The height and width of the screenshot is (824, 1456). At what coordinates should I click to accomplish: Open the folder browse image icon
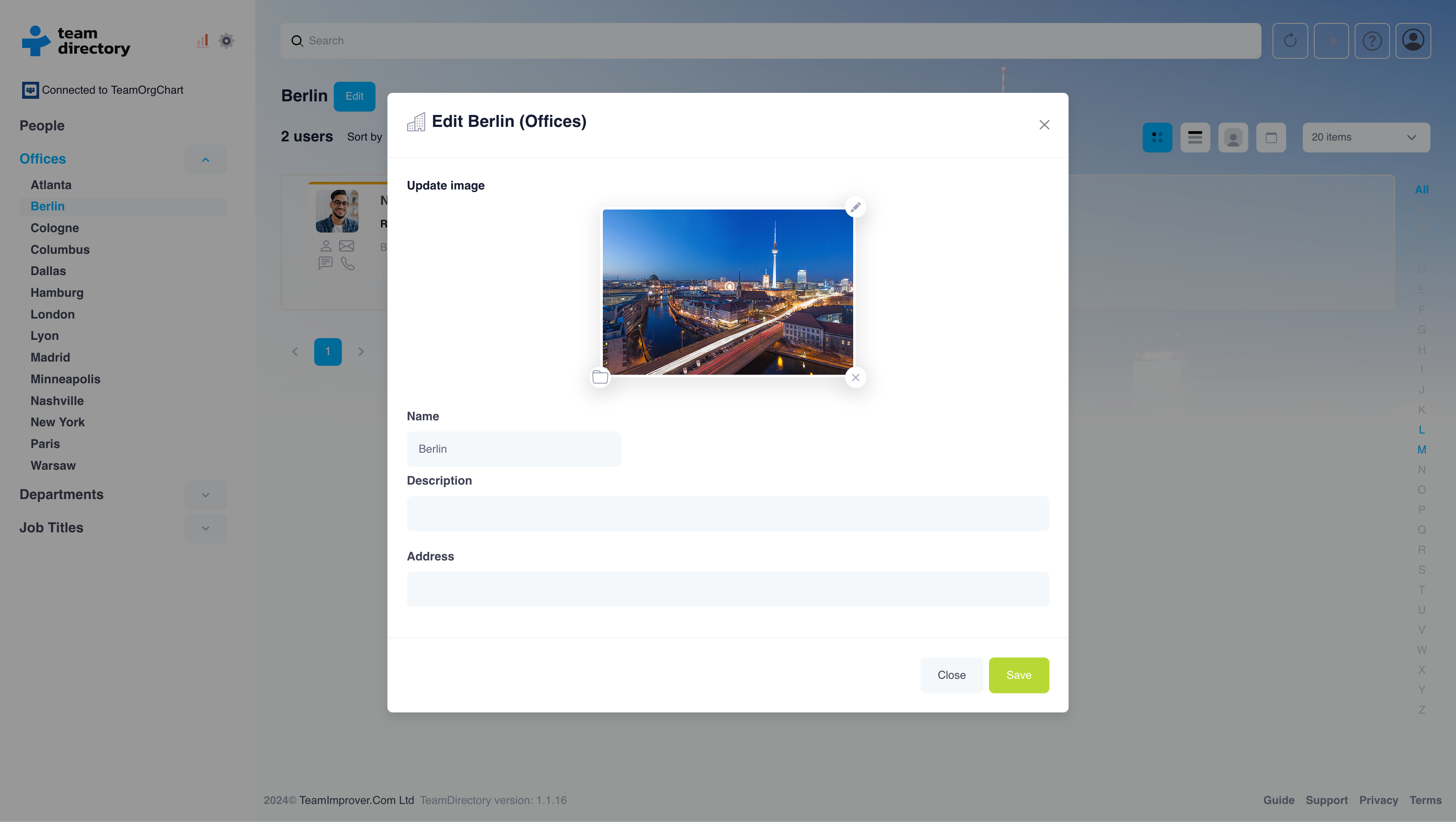pos(600,377)
